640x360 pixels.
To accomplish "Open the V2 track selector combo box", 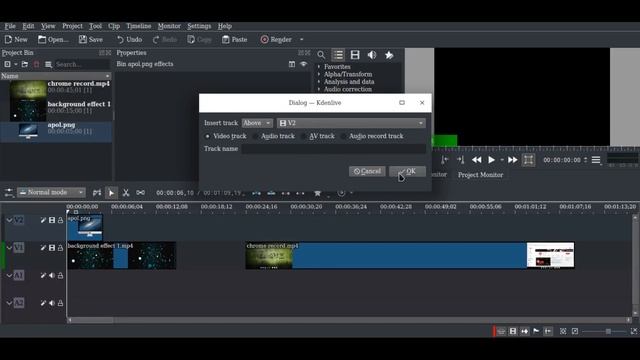I will point(351,123).
